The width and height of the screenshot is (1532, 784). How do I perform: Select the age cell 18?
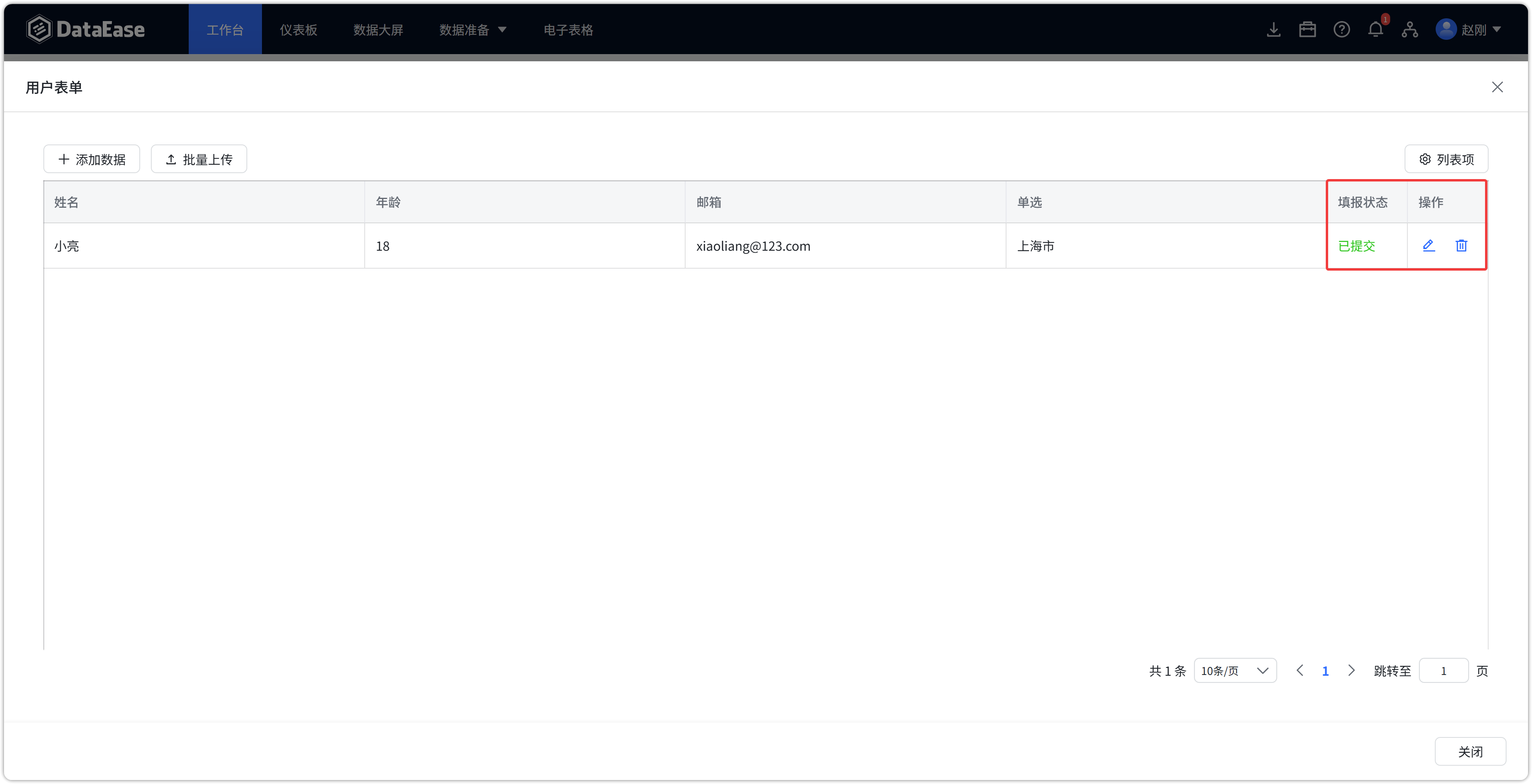[x=525, y=246]
